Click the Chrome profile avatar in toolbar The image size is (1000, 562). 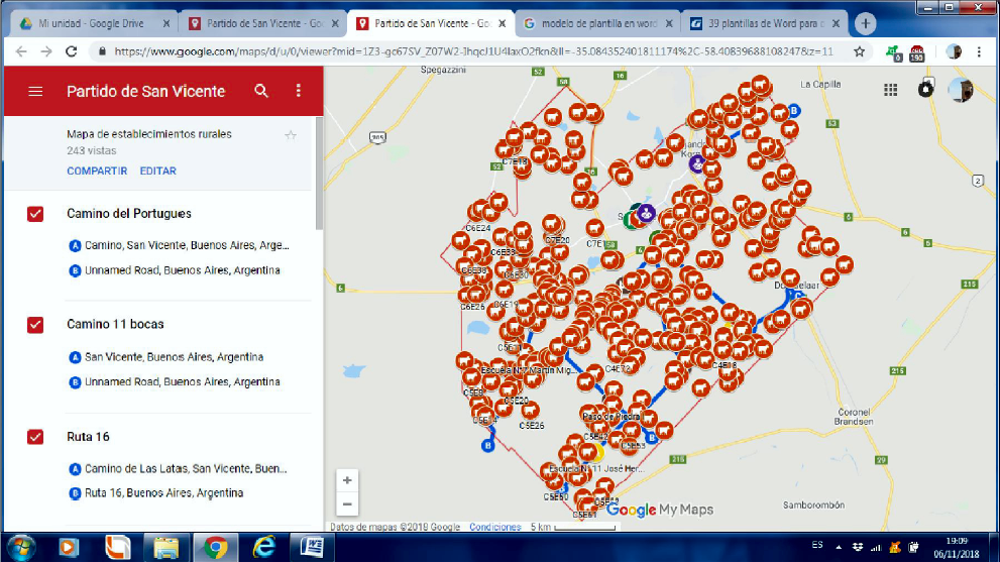[x=953, y=52]
